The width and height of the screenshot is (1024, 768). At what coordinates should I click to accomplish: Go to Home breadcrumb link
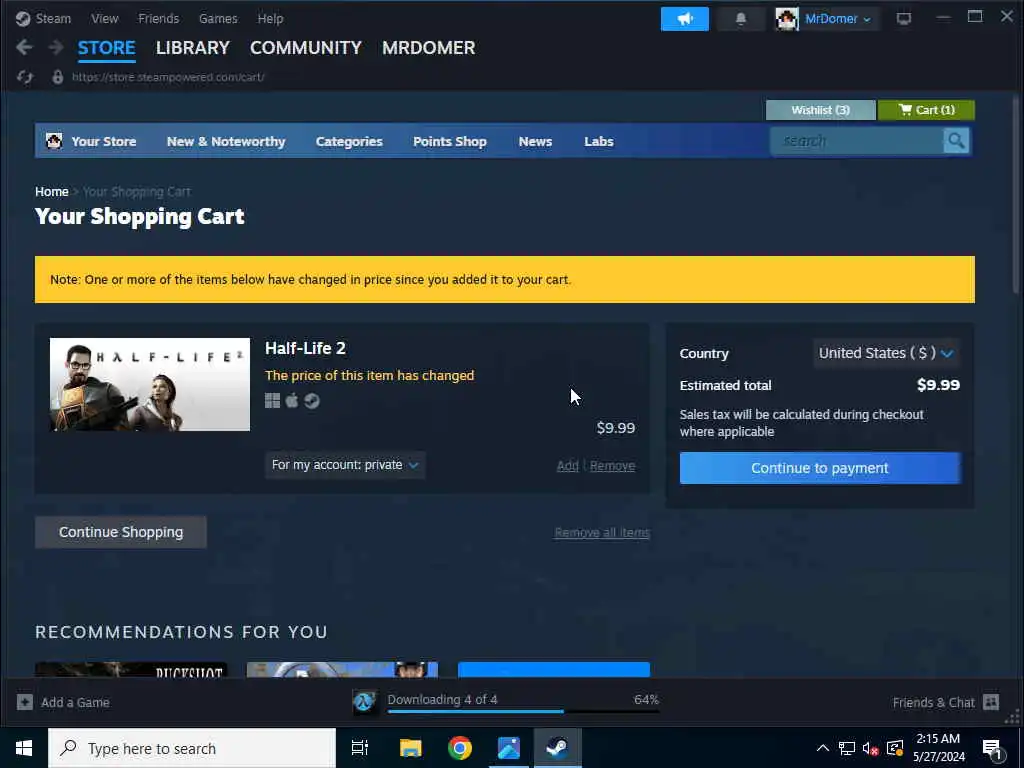point(52,191)
